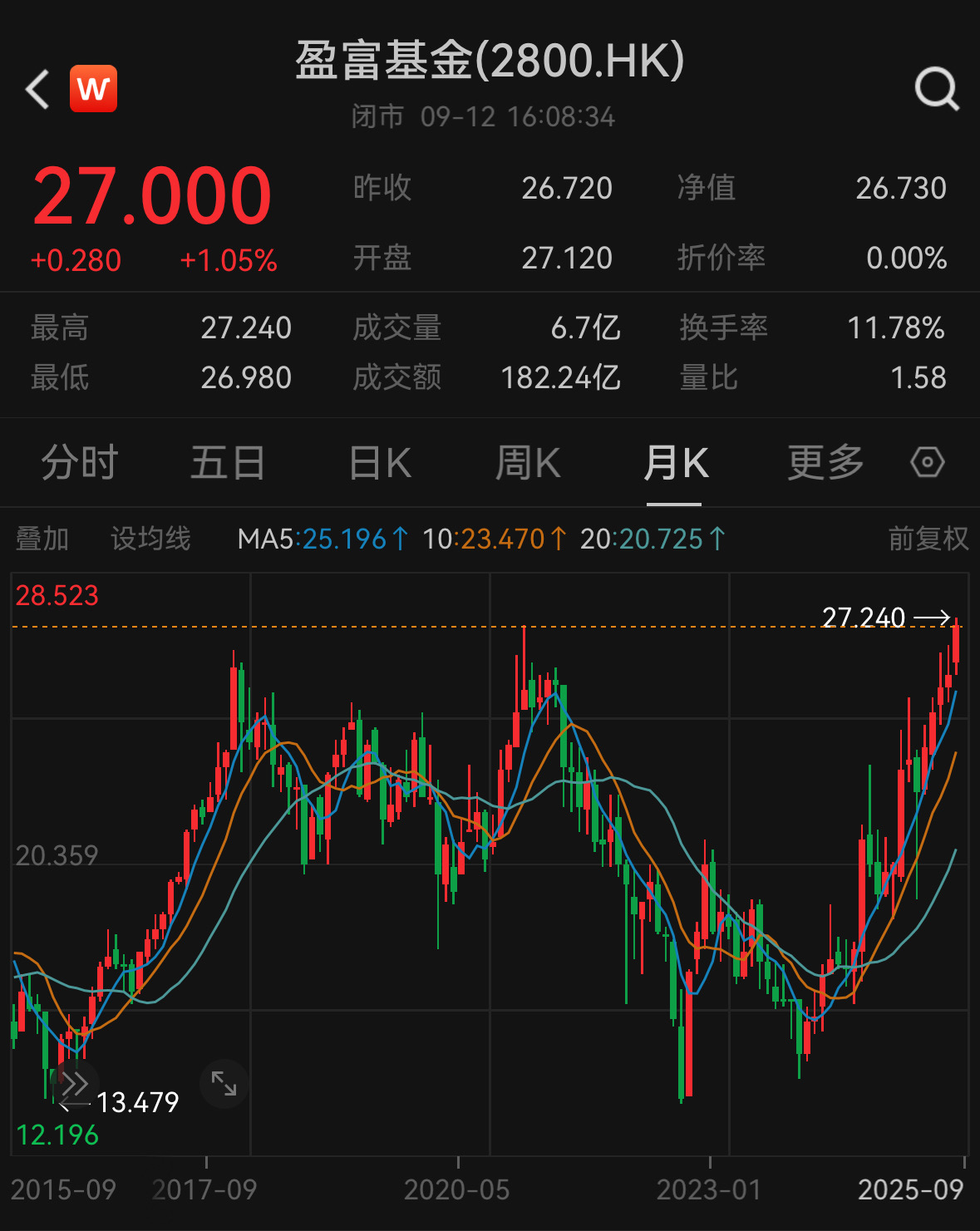Tap the 成交量 value 6.7亿
Screen dimensions: 980x1231
tap(585, 328)
